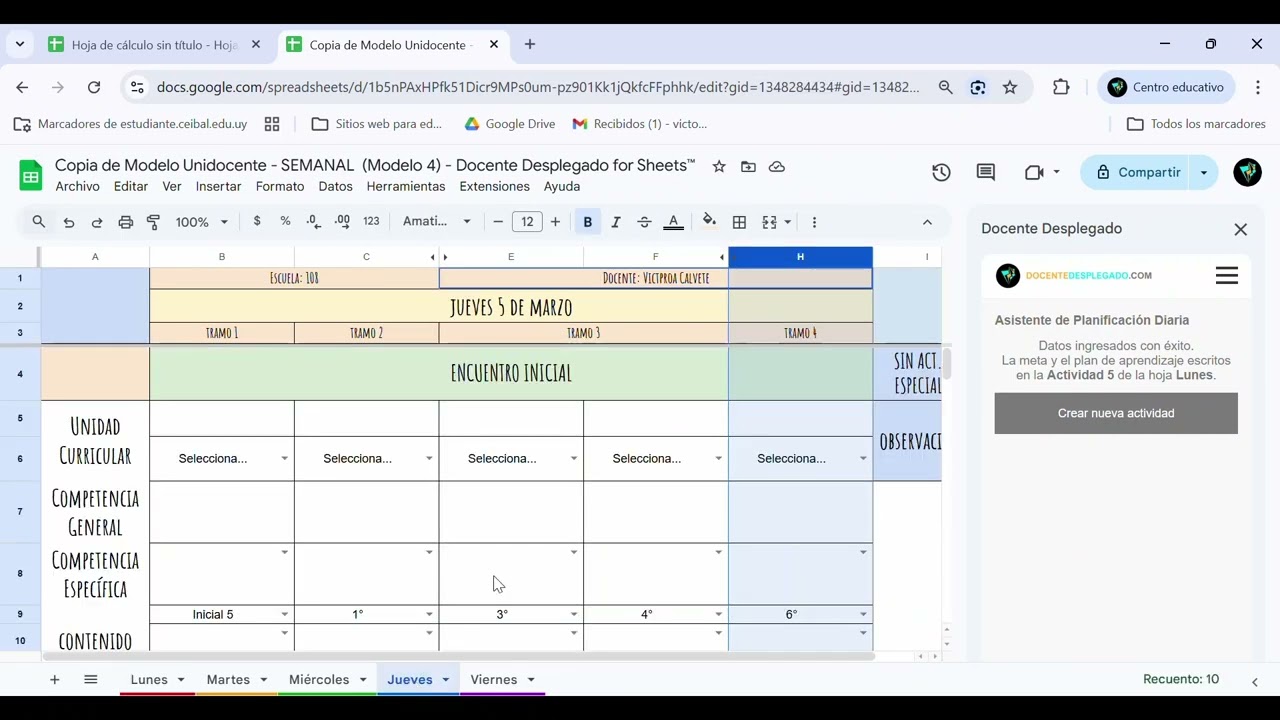Open Recibidos Gmail bookmark

pos(640,124)
